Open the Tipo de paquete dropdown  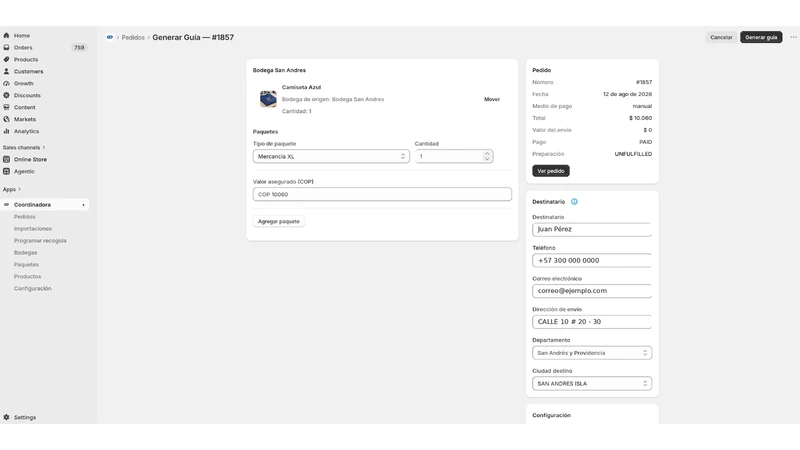331,157
